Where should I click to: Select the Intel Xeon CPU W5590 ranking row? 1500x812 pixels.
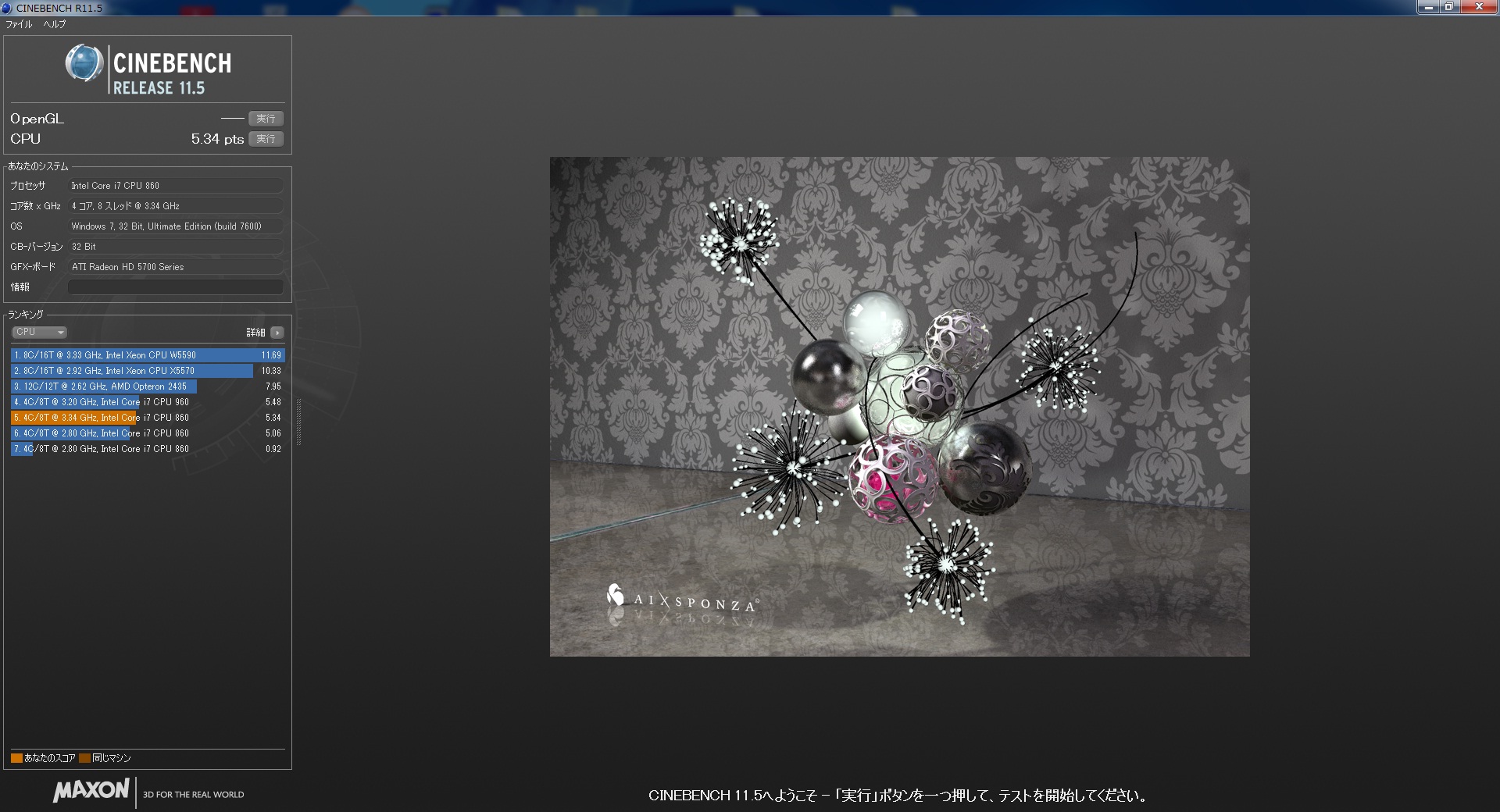(148, 355)
